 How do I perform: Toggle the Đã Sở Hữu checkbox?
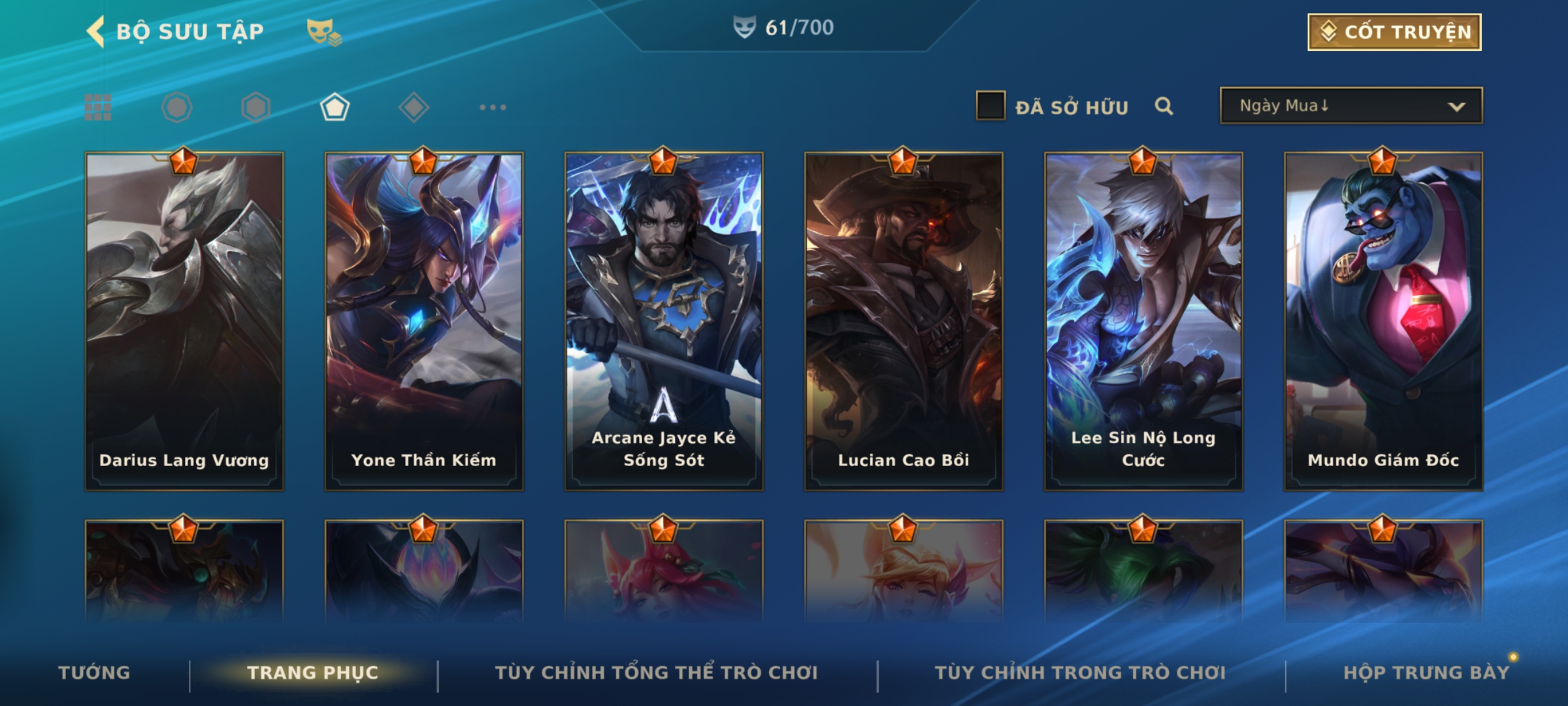[x=990, y=106]
